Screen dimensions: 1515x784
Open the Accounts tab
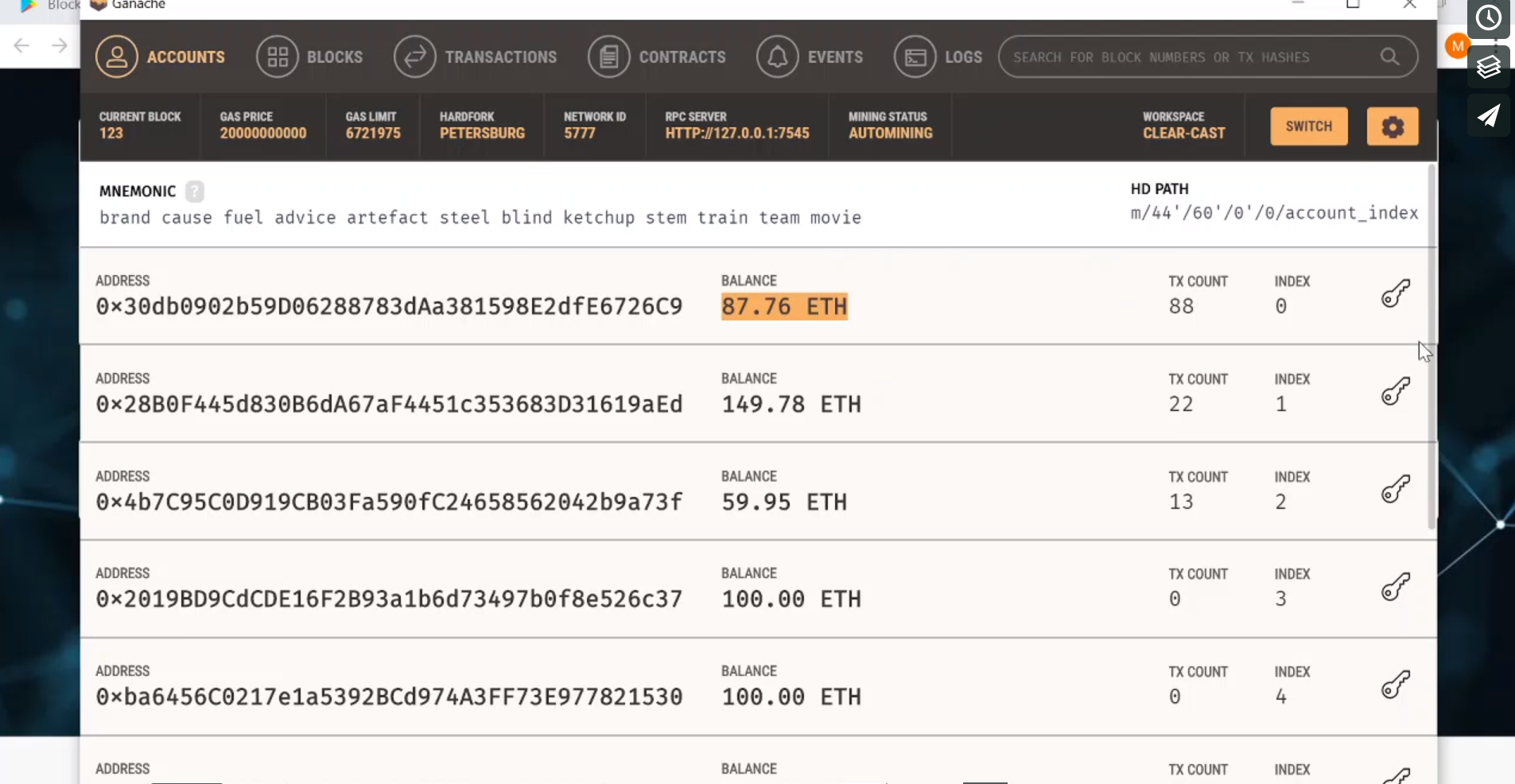pyautogui.click(x=160, y=57)
